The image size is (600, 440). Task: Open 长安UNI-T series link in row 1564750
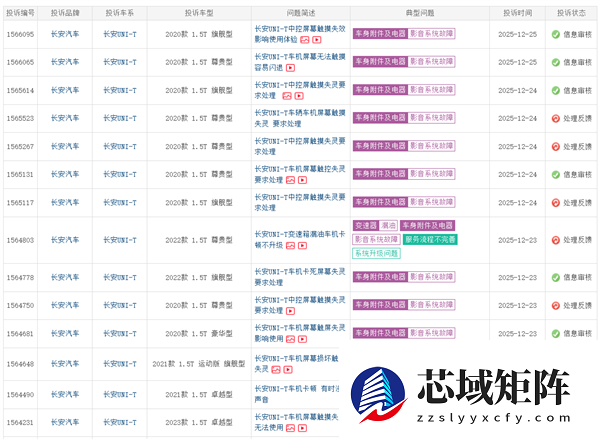122,305
